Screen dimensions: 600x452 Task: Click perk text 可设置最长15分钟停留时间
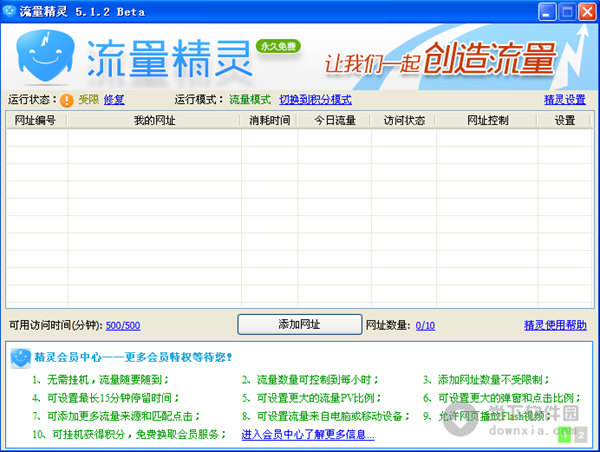coord(109,398)
